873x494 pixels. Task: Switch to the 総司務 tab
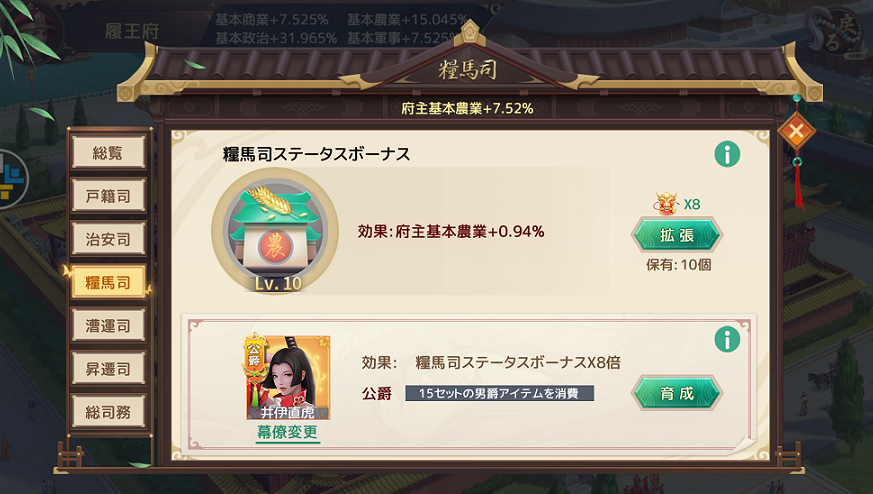coord(108,412)
